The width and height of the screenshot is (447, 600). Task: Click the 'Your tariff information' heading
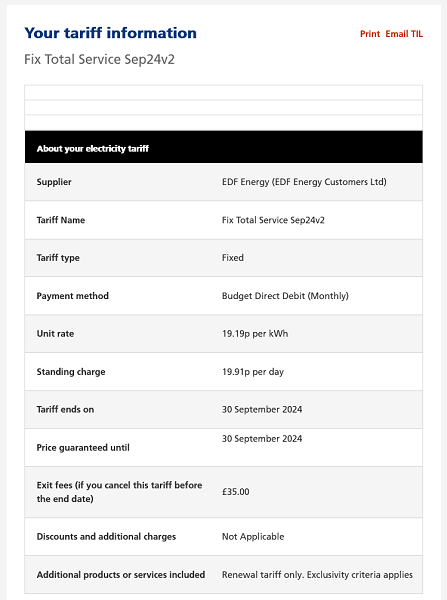[x=111, y=33]
